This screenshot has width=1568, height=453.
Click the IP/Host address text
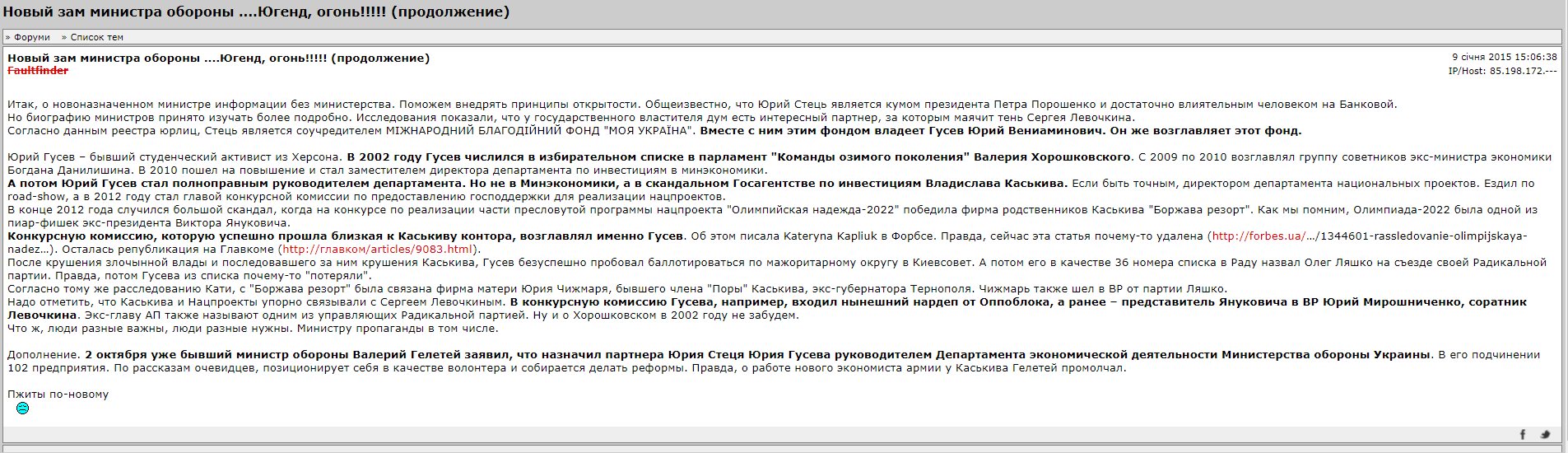click(x=1502, y=71)
